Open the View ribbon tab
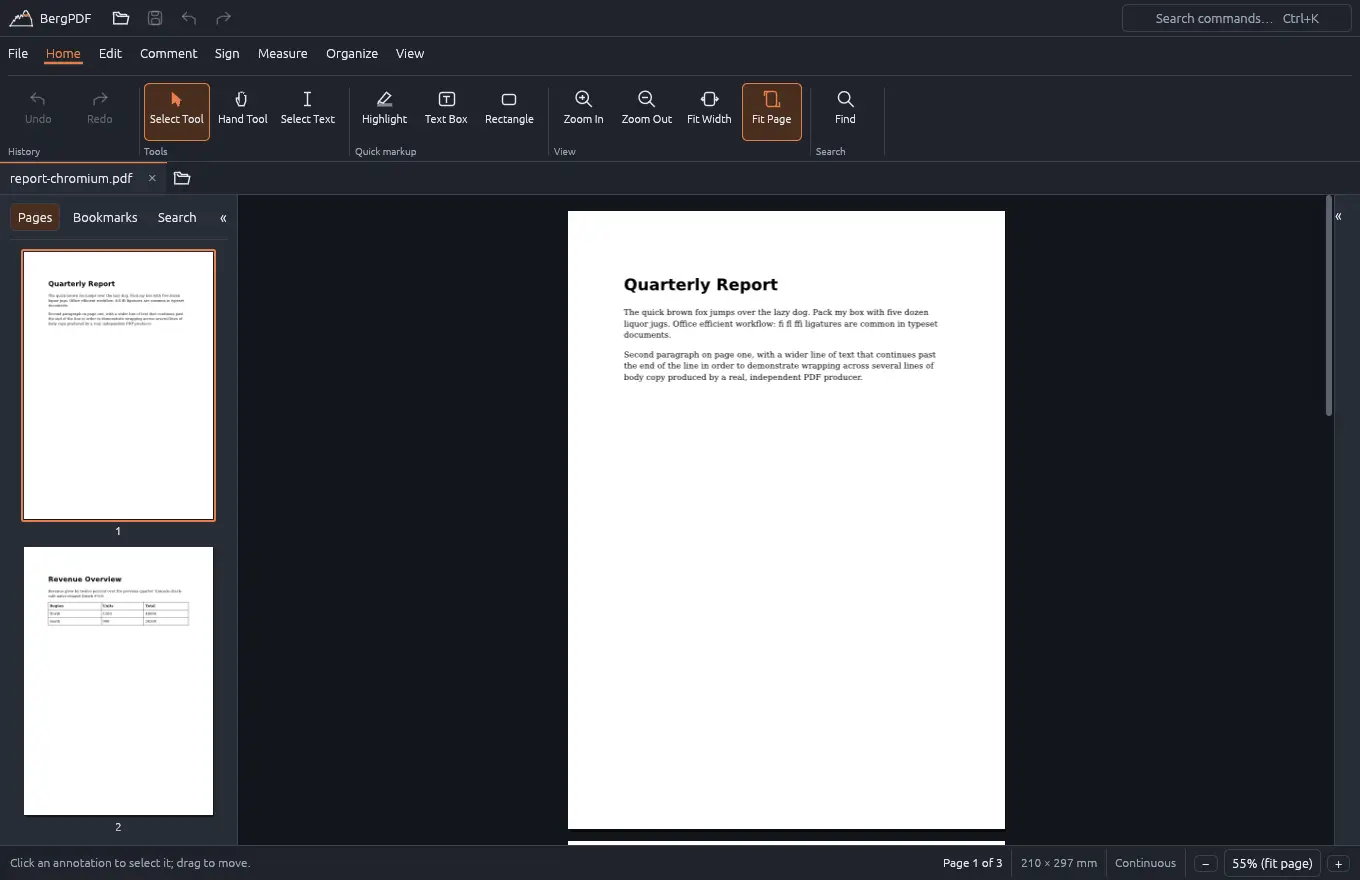 point(410,54)
